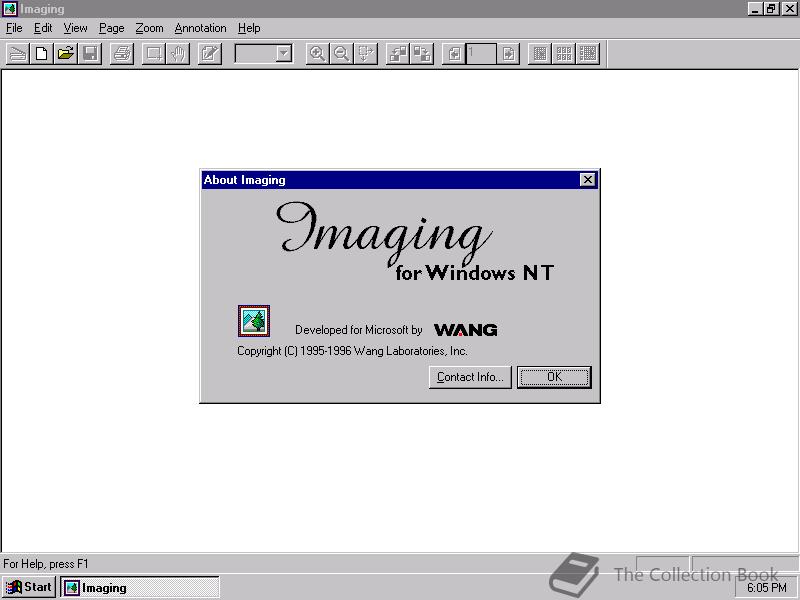Minimize the Imaging window
This screenshot has width=800, height=600.
click(x=755, y=9)
